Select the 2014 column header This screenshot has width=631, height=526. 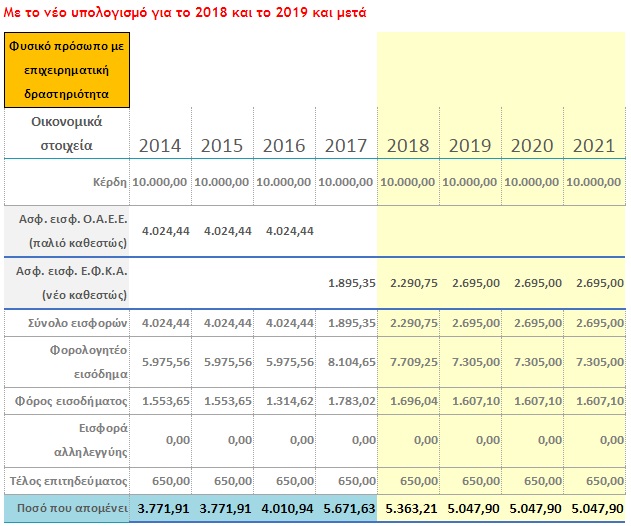point(160,146)
